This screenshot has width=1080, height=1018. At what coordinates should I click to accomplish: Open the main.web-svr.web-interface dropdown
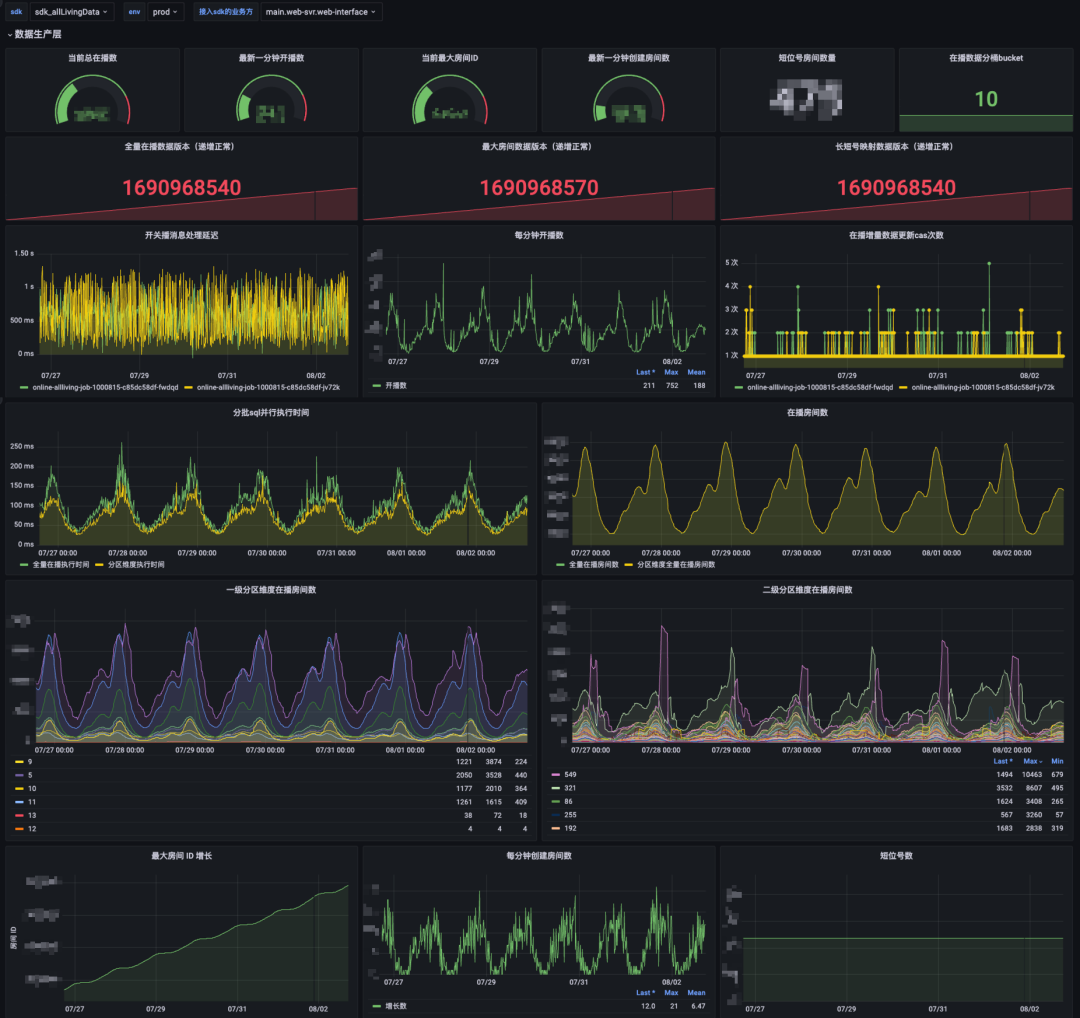321,12
